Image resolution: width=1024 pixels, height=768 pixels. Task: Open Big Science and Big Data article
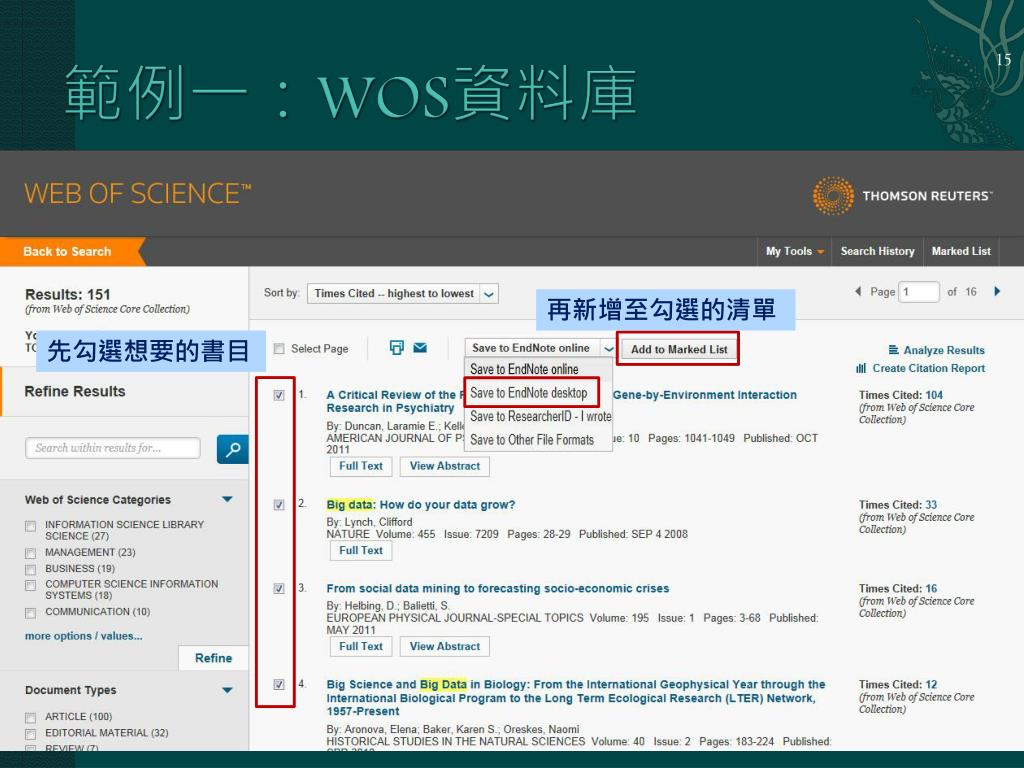pyautogui.click(x=576, y=697)
